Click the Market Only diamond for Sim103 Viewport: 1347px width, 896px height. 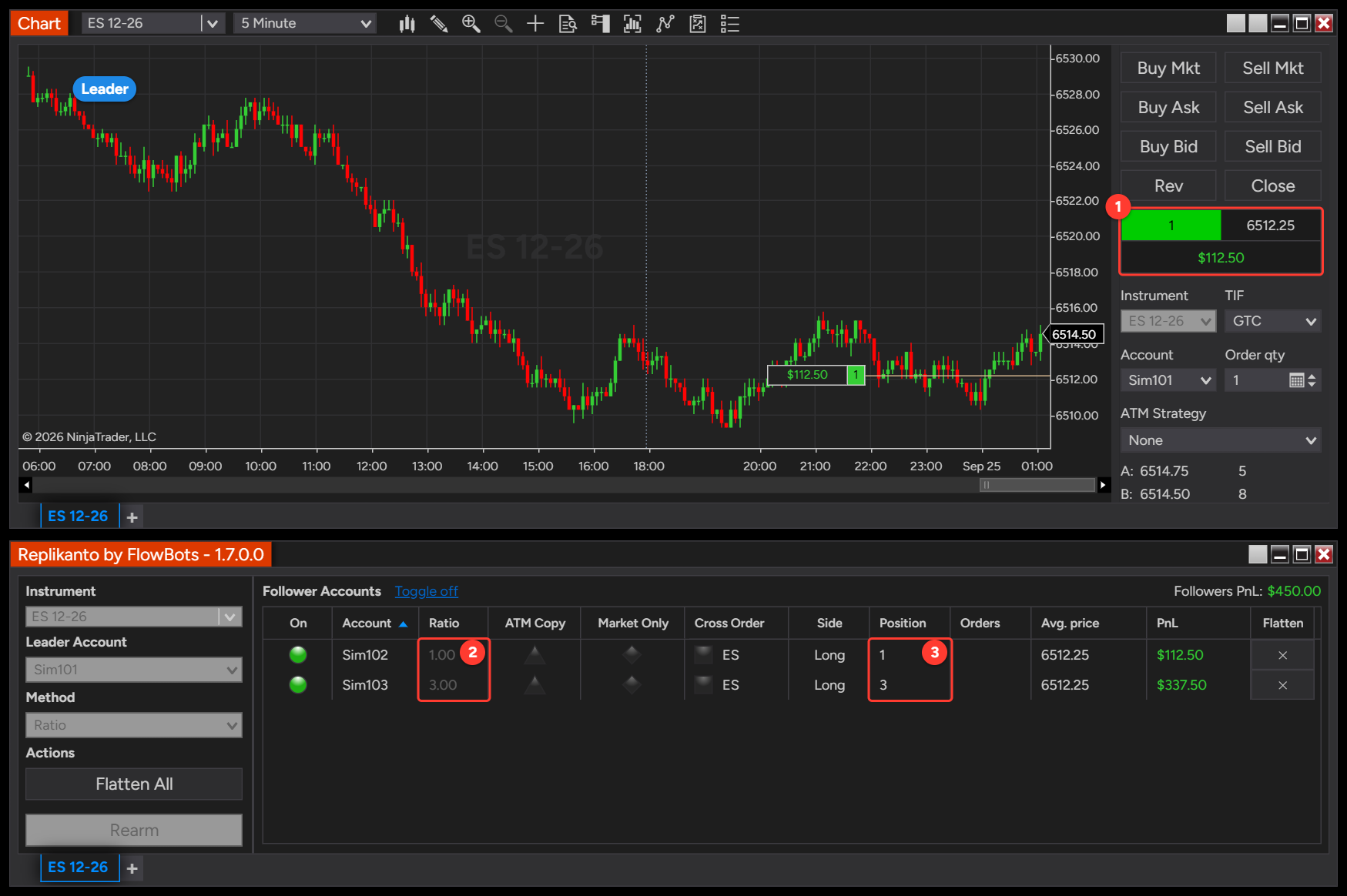point(632,685)
